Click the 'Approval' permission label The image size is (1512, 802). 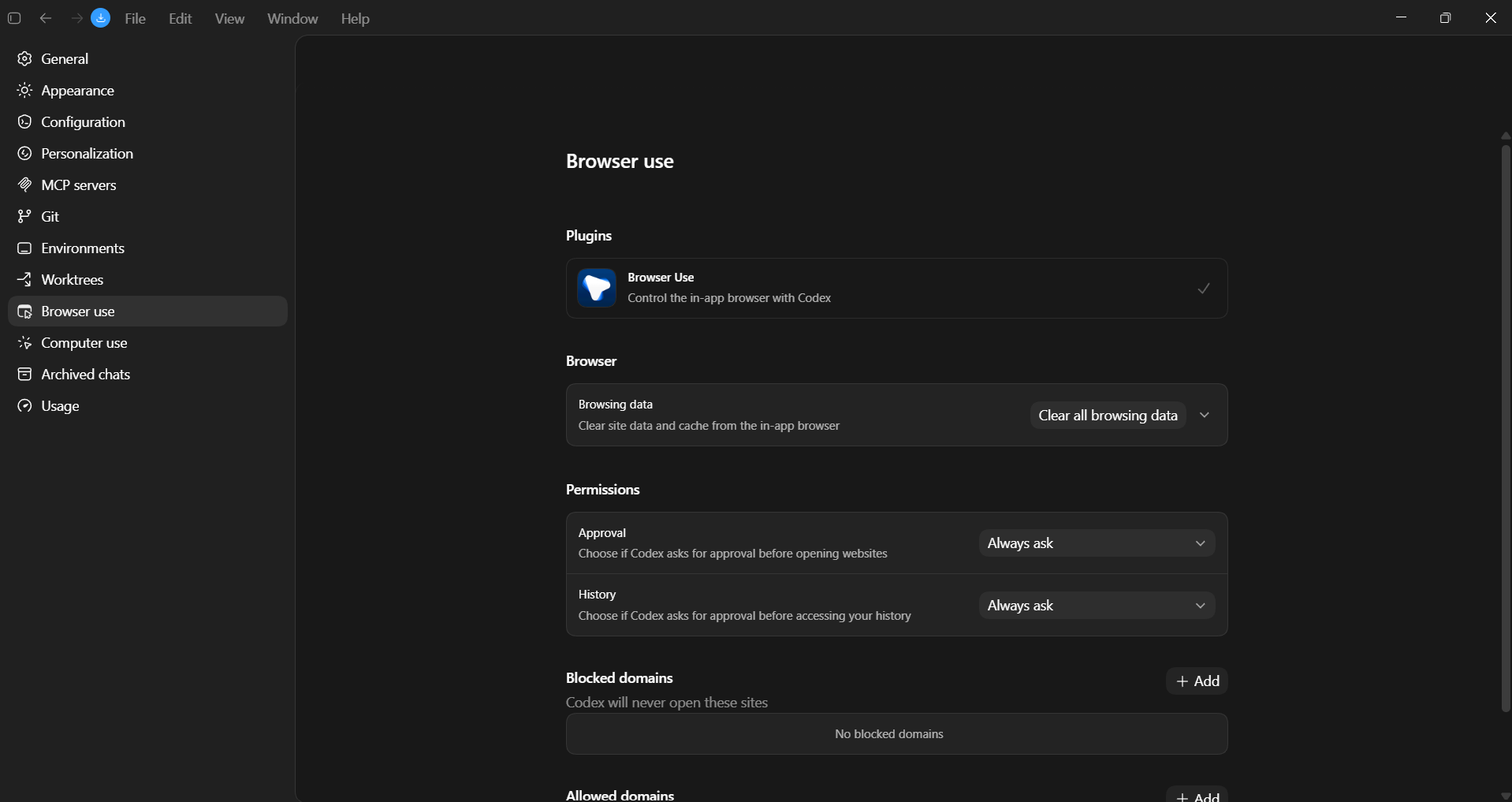(x=602, y=533)
